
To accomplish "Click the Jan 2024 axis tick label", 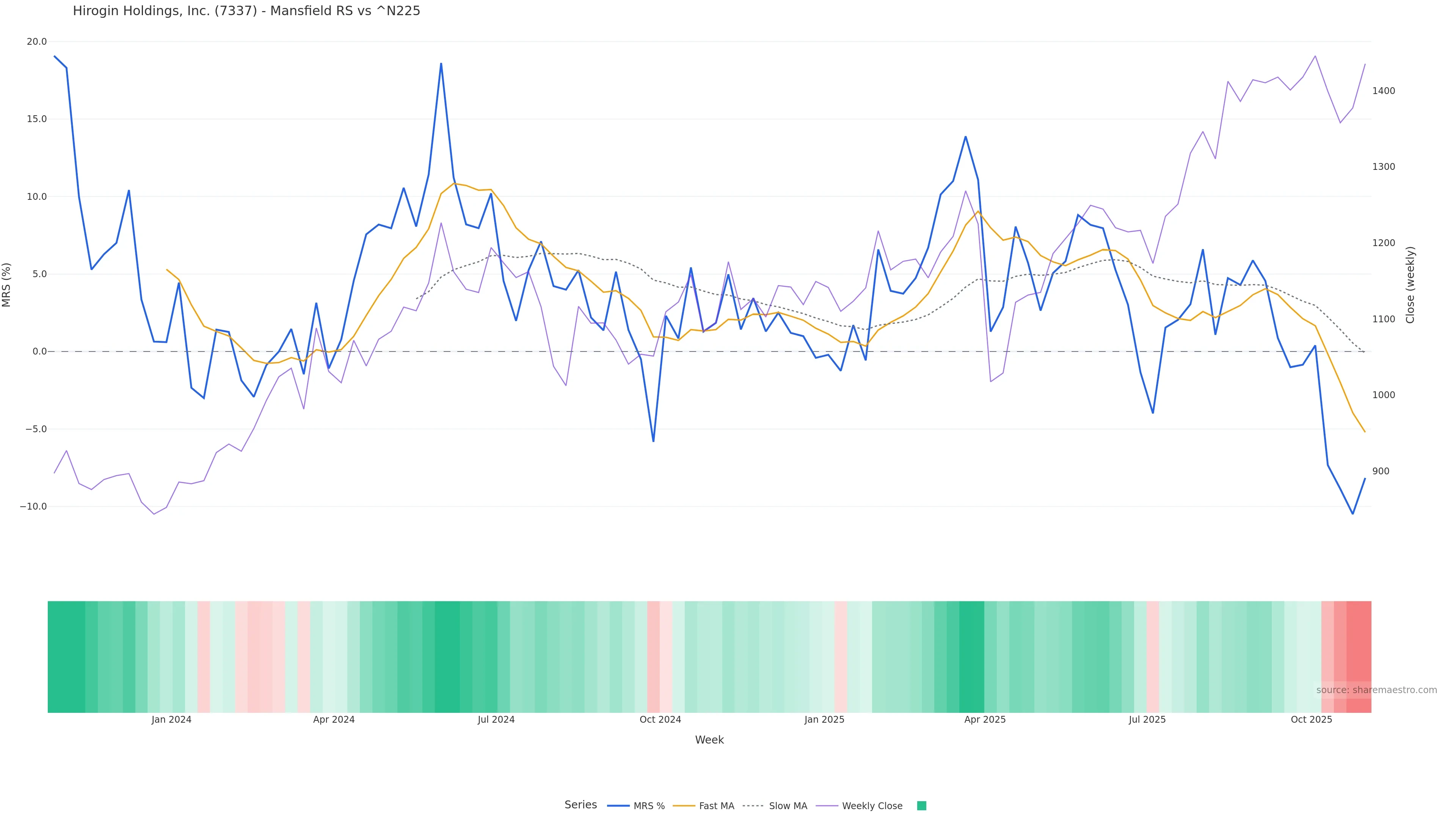I will [171, 720].
